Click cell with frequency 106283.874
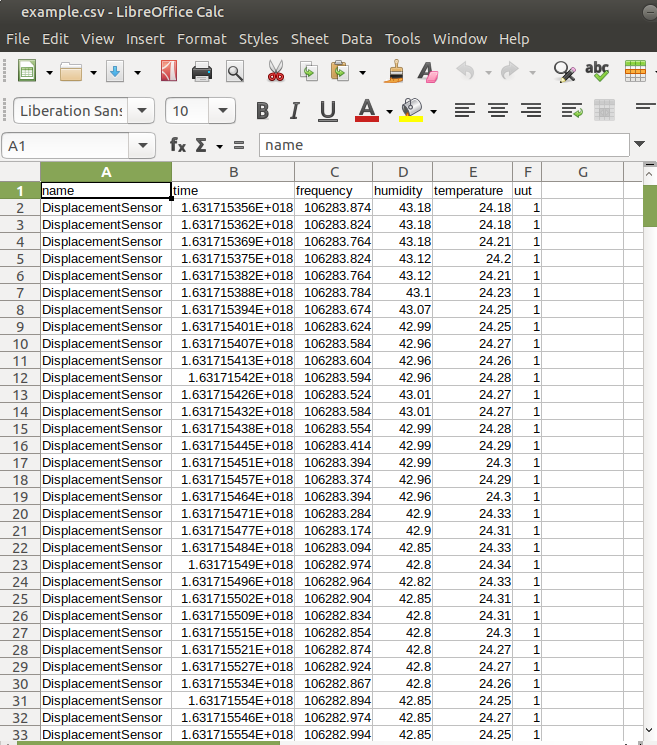657x745 pixels. point(334,208)
